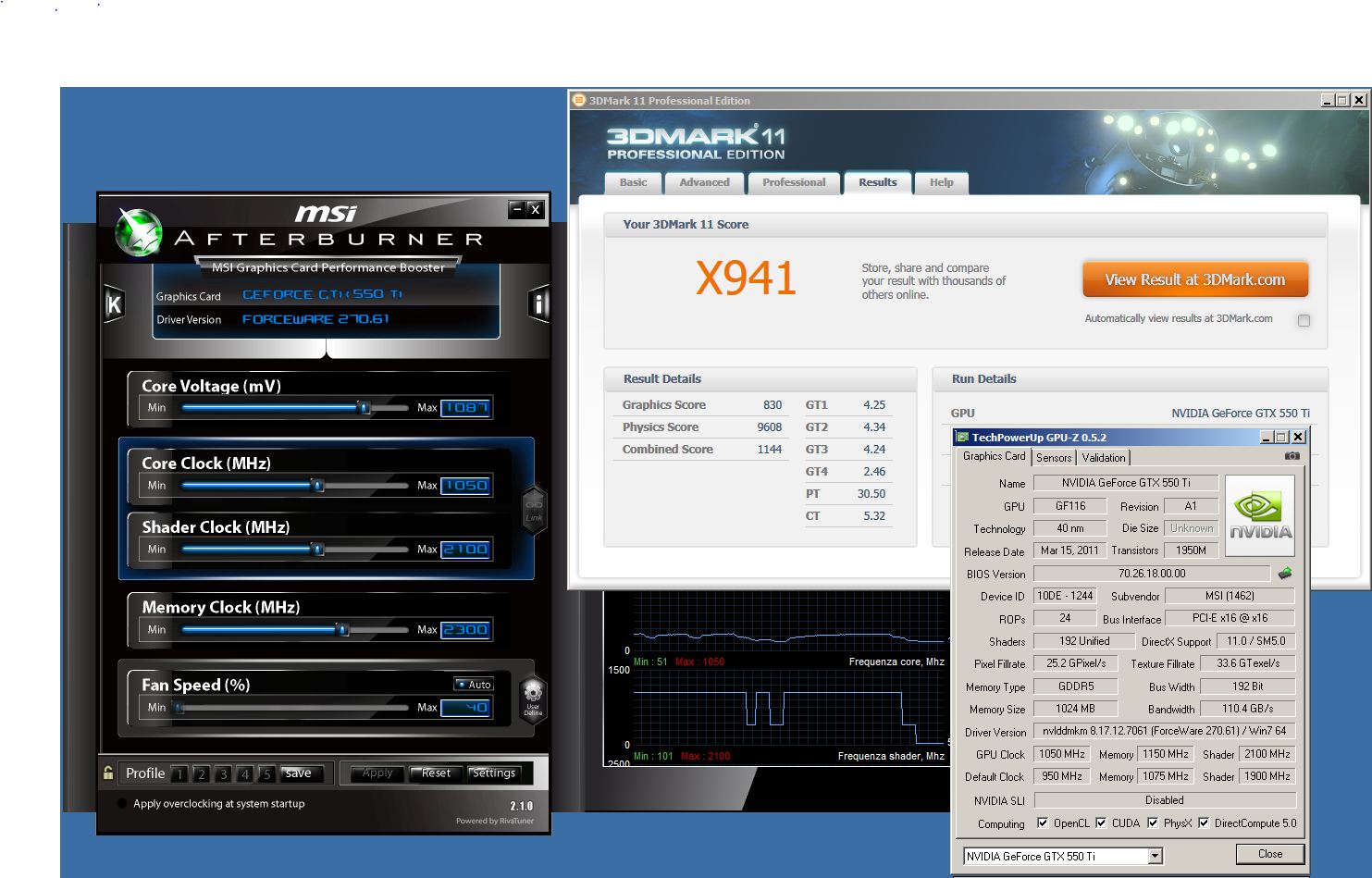
Task: Select profile slot 3 in Afterburner
Action: coord(223,774)
